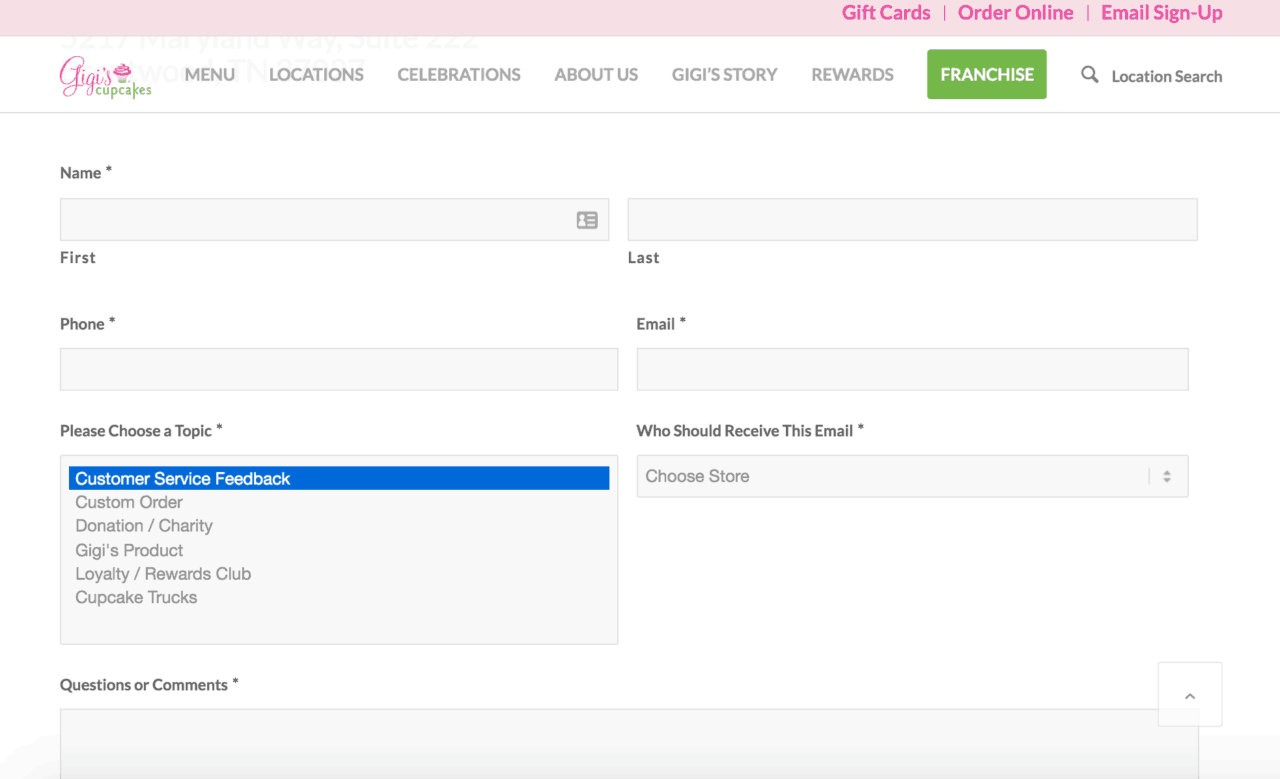This screenshot has height=779, width=1280.
Task: Open the MENU navigation item
Action: 210,75
